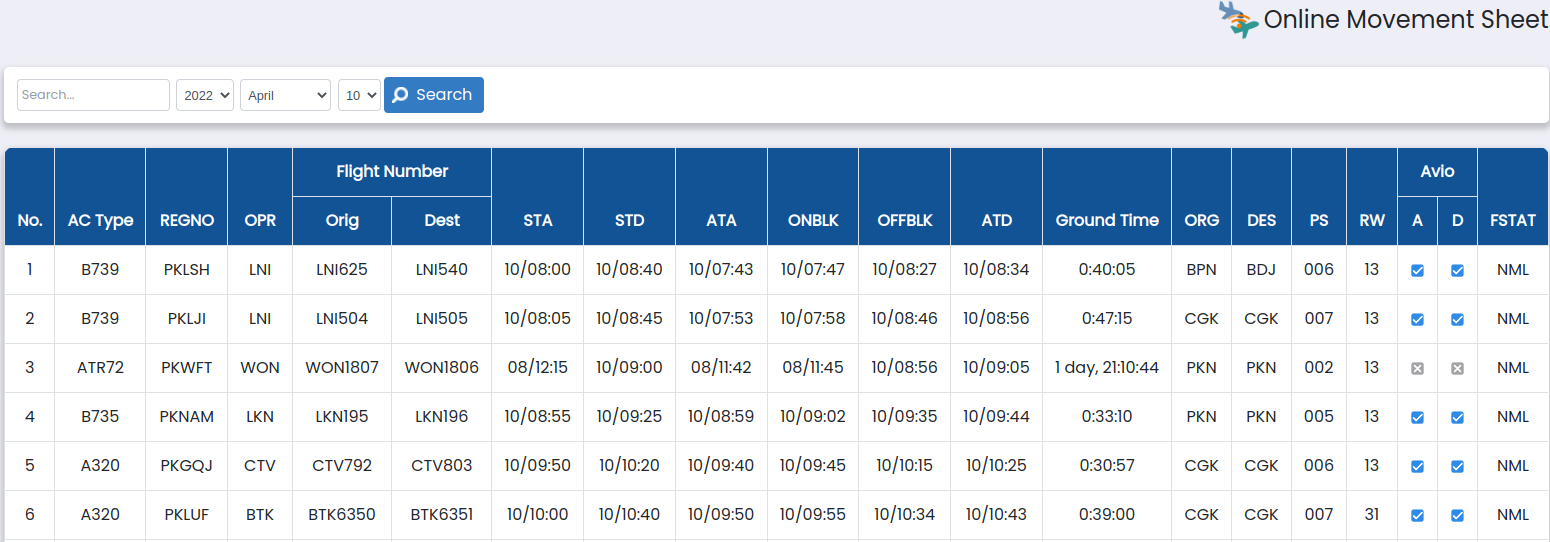
Task: Toggle Avio A checkbox for row 5
Action: click(1417, 466)
